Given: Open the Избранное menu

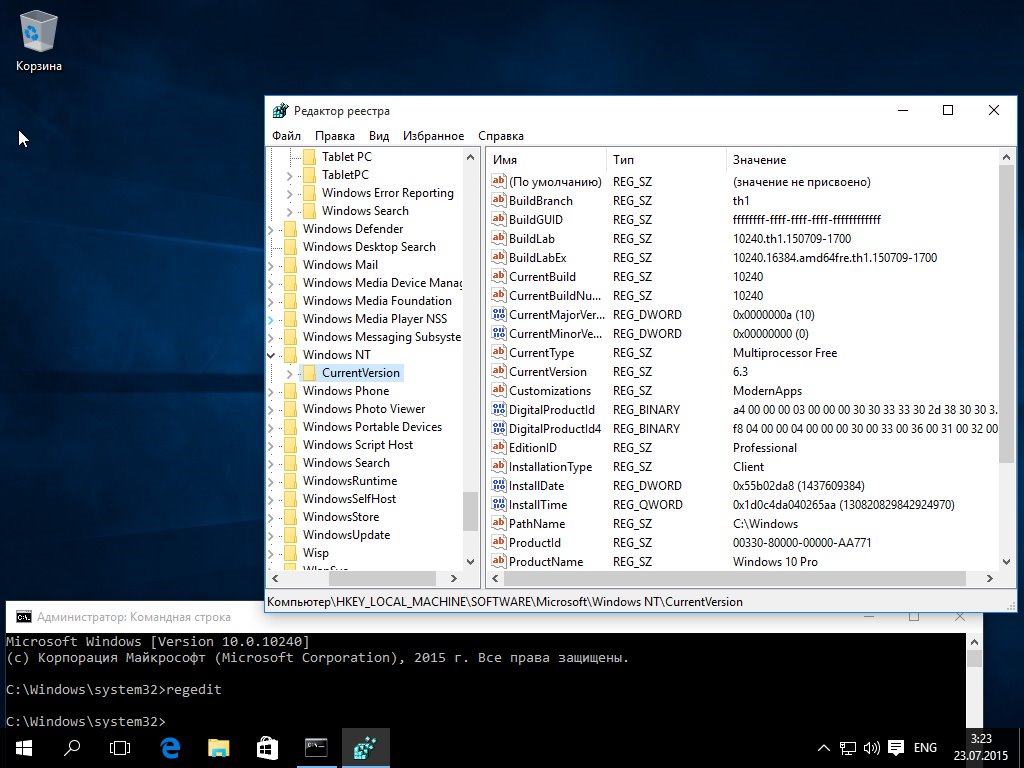Looking at the screenshot, I should (x=433, y=136).
